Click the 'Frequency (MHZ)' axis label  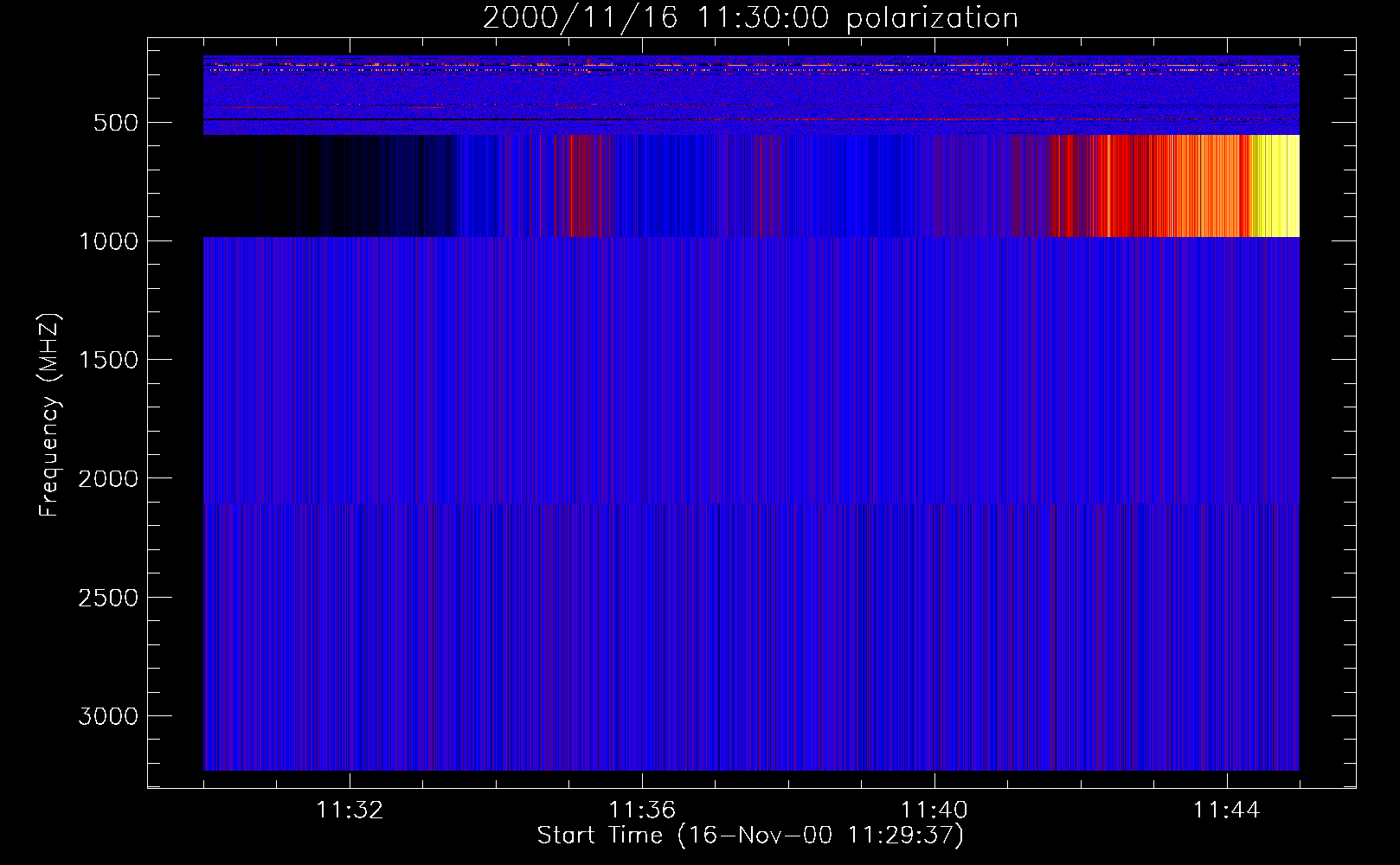50,416
